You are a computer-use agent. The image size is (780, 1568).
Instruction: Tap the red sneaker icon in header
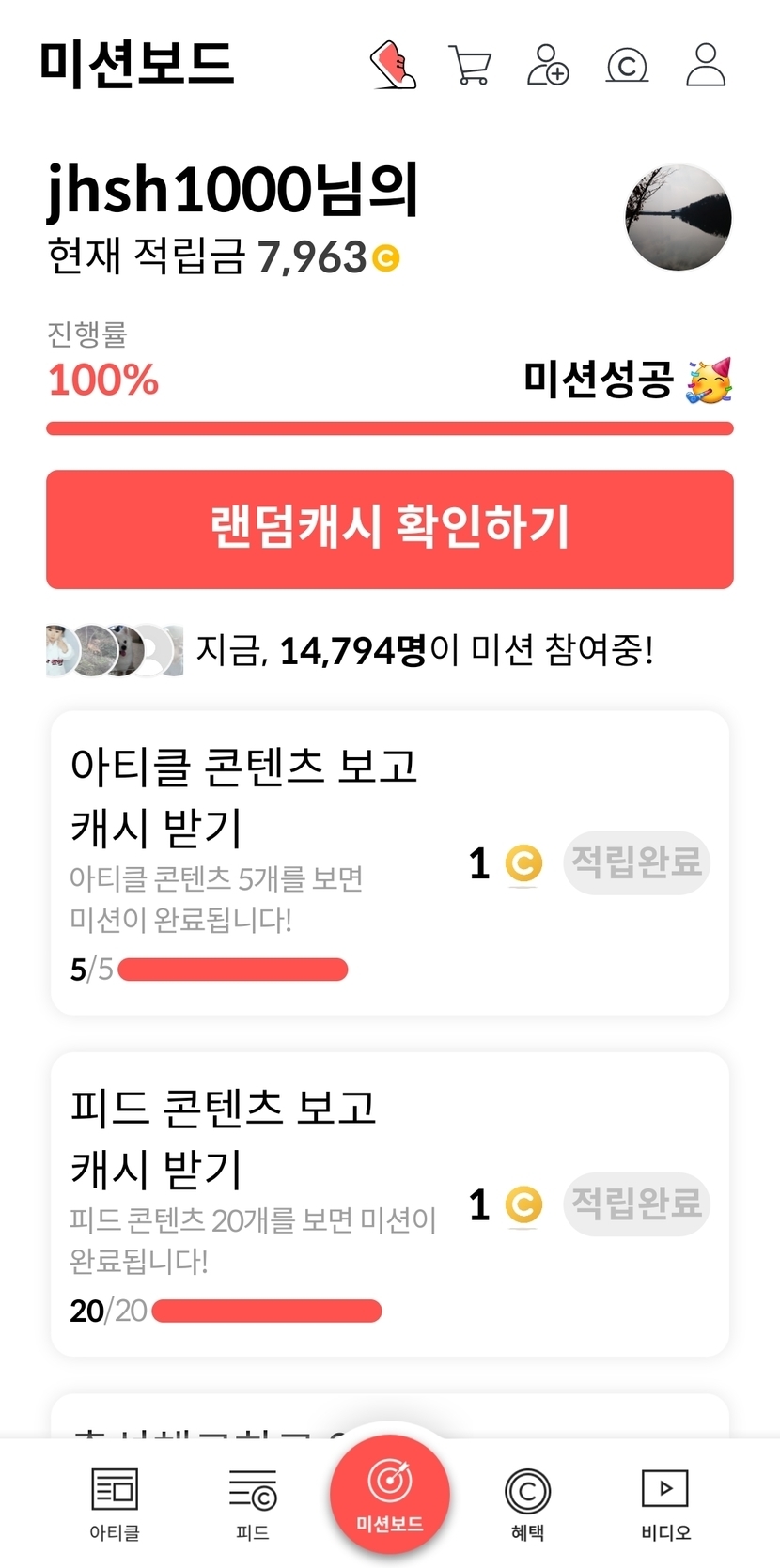point(393,65)
